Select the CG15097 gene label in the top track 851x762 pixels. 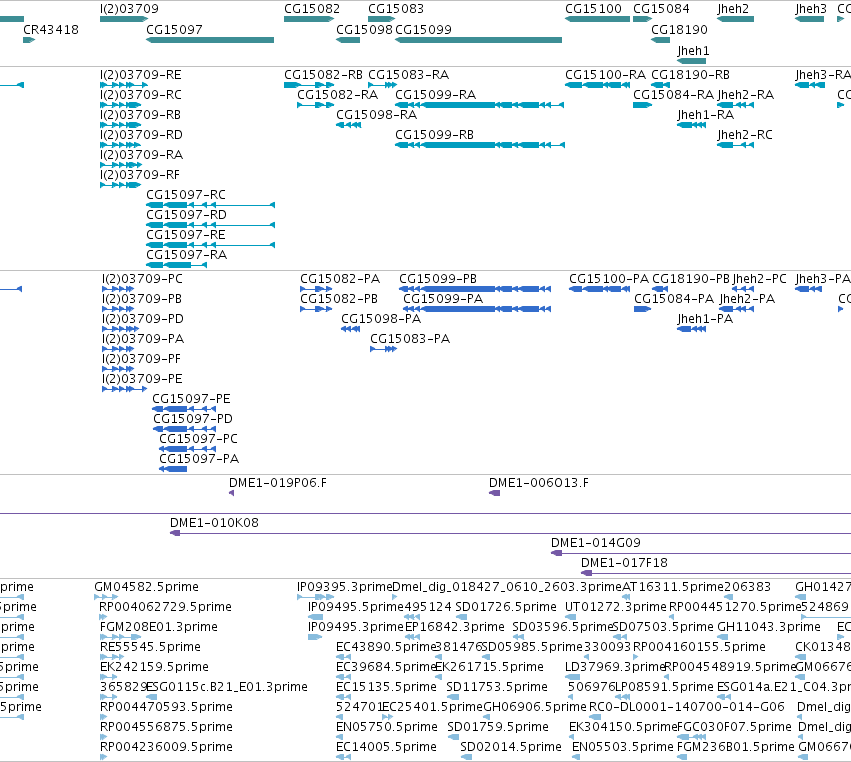(174, 30)
